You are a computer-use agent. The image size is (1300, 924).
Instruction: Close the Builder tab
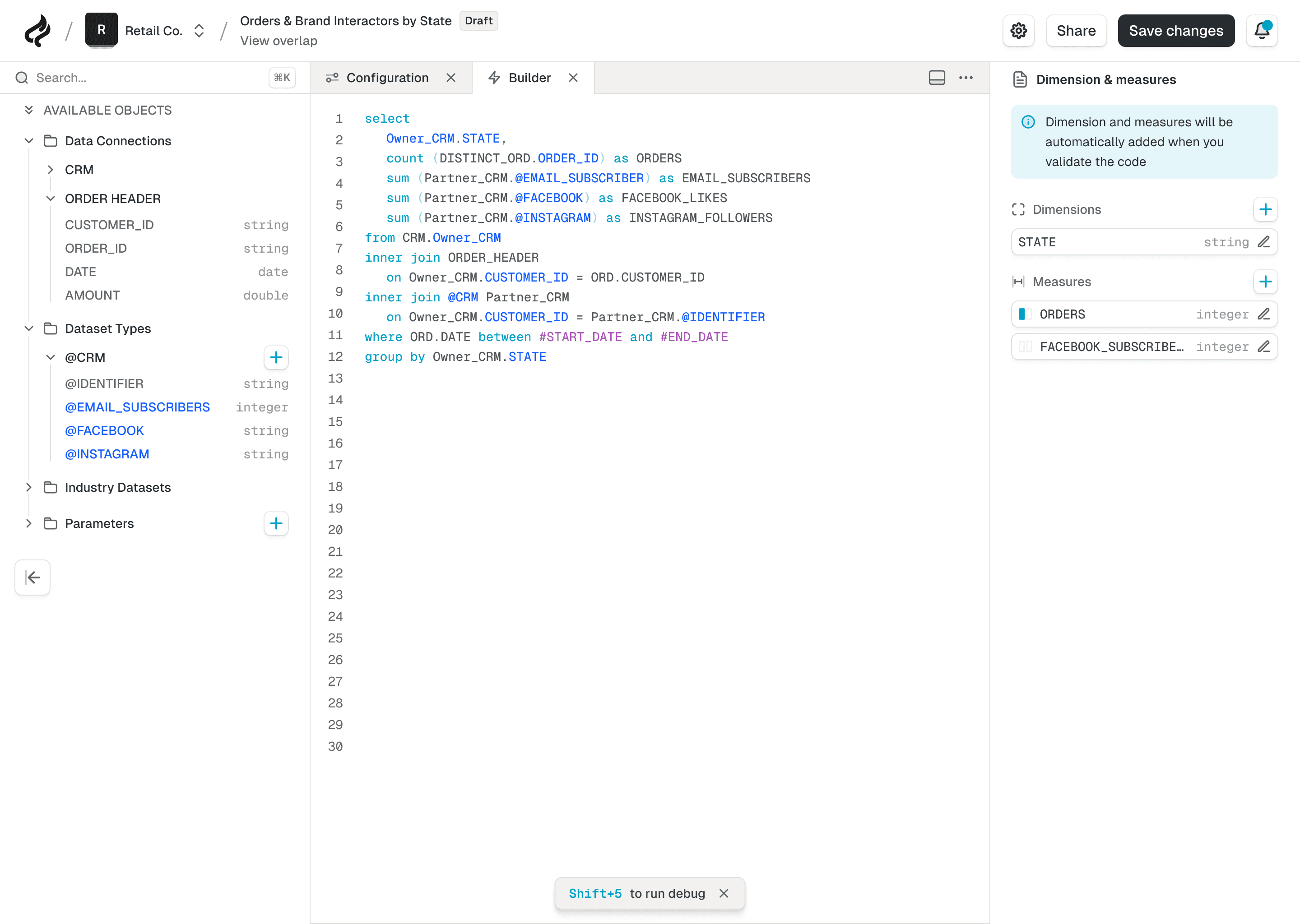coord(573,78)
